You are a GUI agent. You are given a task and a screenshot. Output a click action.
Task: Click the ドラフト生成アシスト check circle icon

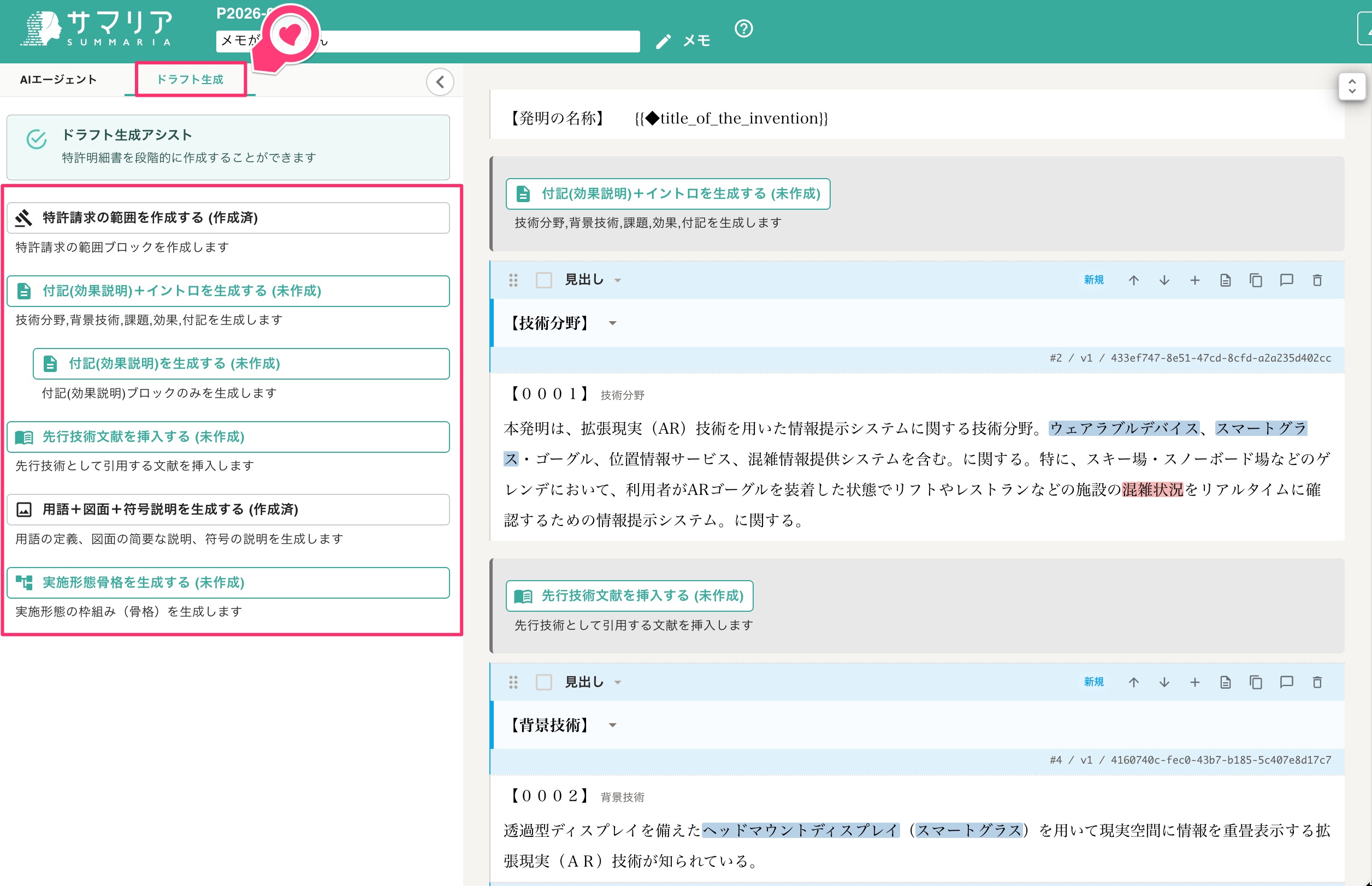(x=36, y=139)
